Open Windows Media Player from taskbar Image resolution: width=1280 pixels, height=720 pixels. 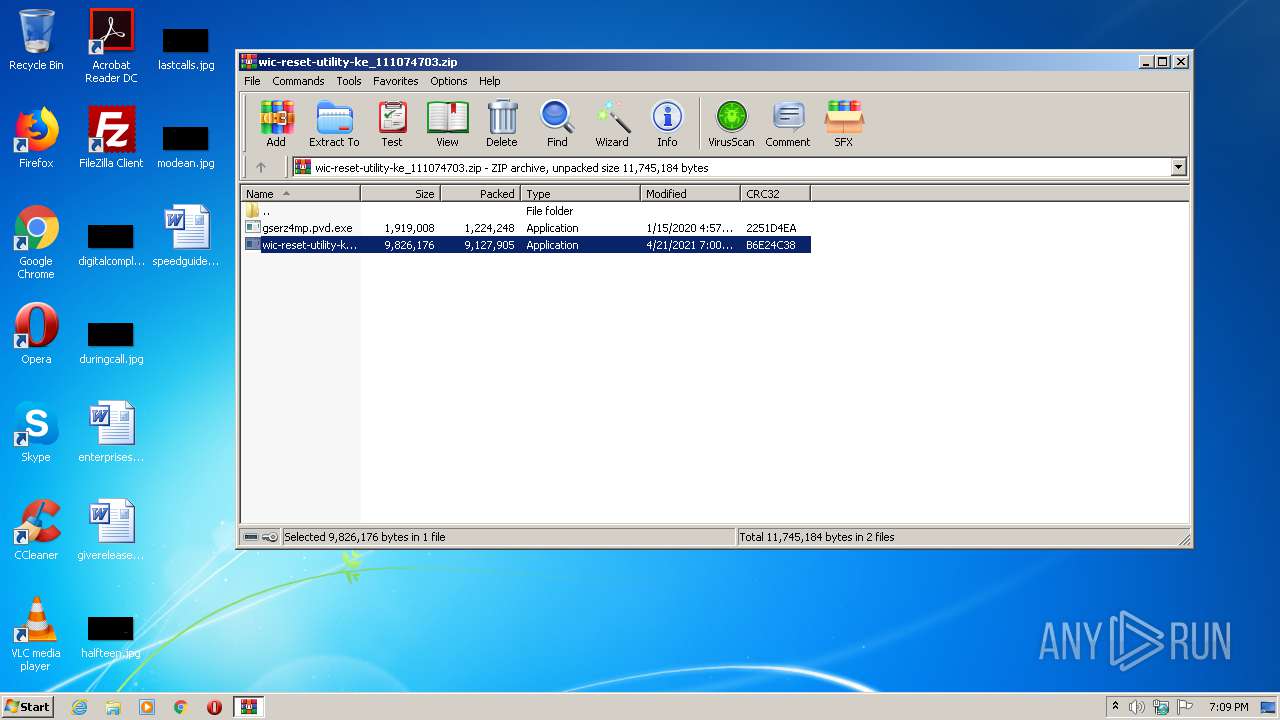[x=147, y=707]
